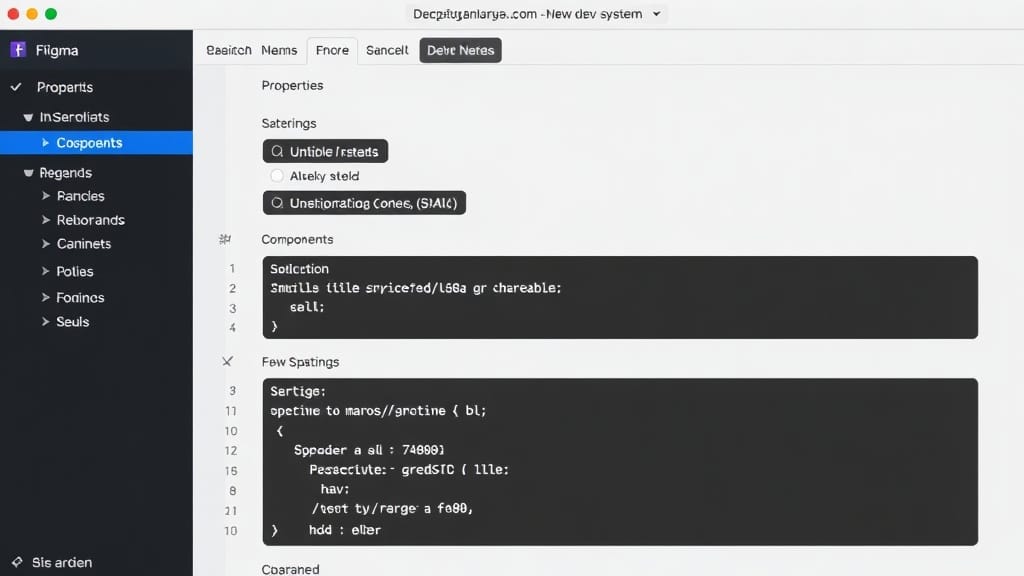
Task: Click the X icon beside Few Spstings
Action: pos(227,361)
